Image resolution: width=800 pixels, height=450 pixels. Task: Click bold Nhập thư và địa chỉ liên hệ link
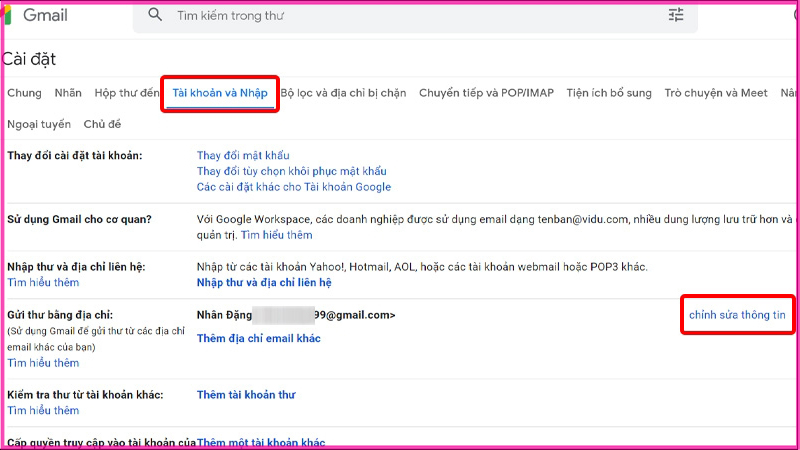click(x=264, y=283)
